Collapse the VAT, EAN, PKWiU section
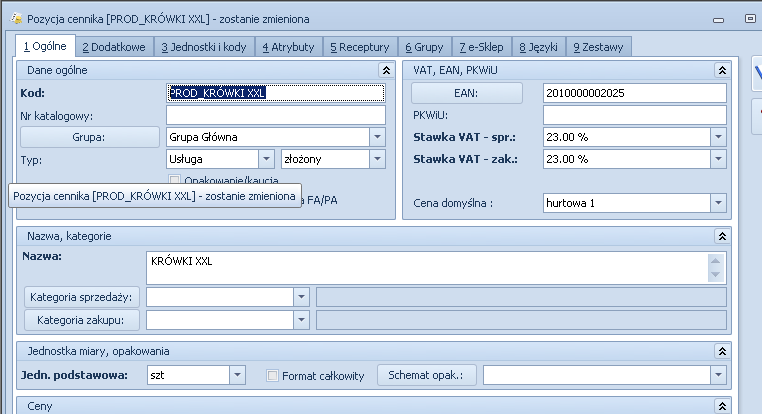This screenshot has width=762, height=414. [719, 70]
